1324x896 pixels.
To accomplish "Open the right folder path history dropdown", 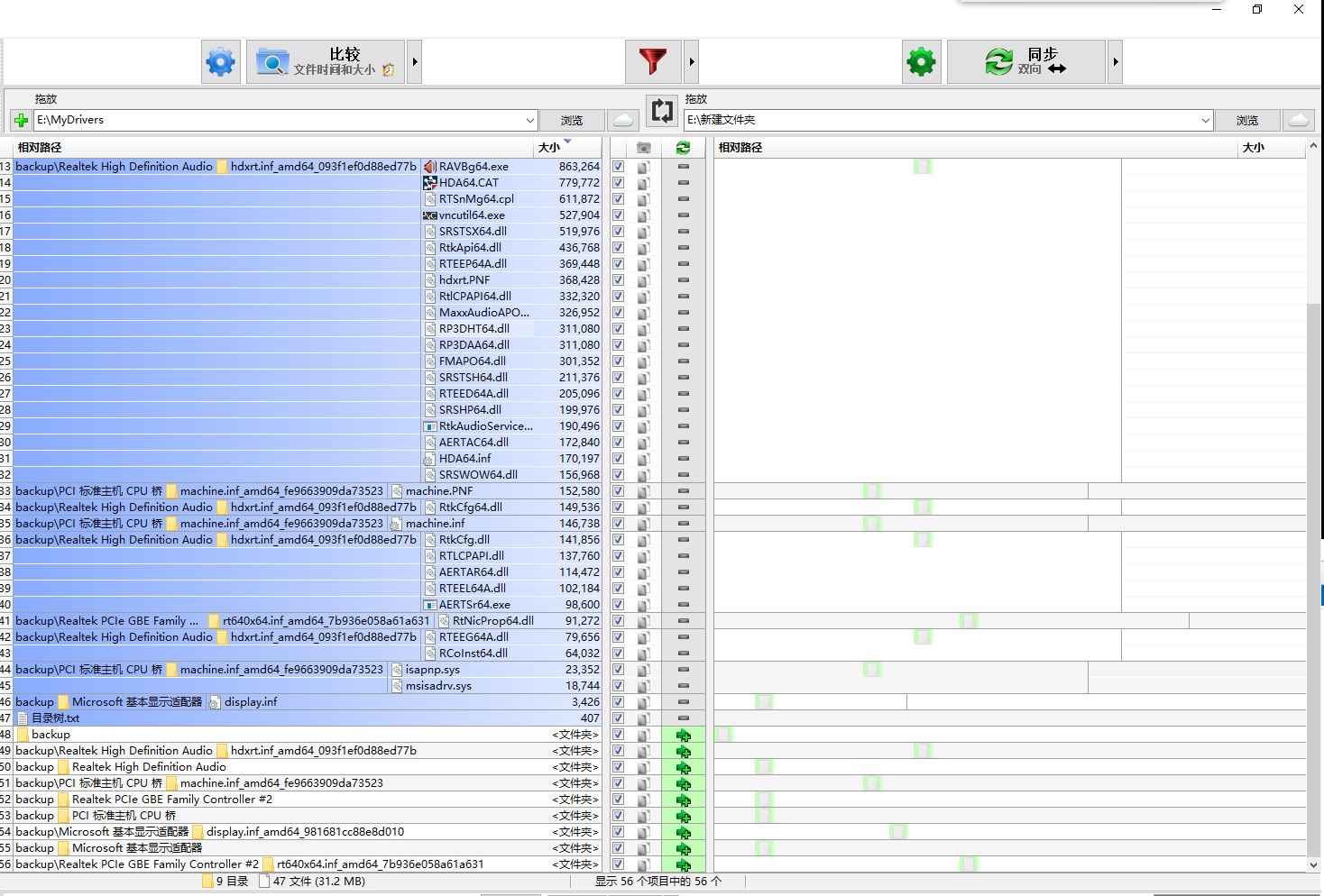I will pos(1206,120).
